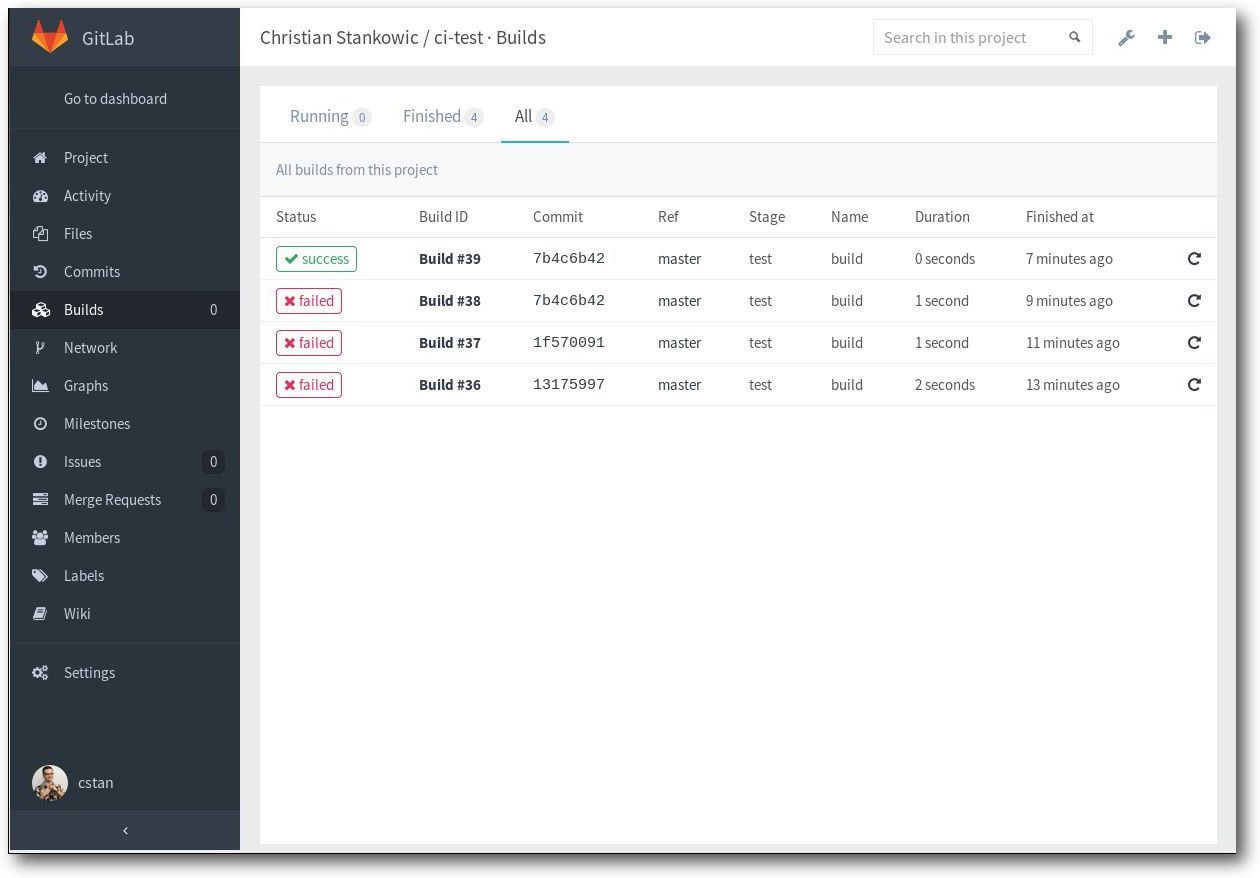Click the Issues count badge
Screen dimensions: 1260x878
tap(213, 462)
